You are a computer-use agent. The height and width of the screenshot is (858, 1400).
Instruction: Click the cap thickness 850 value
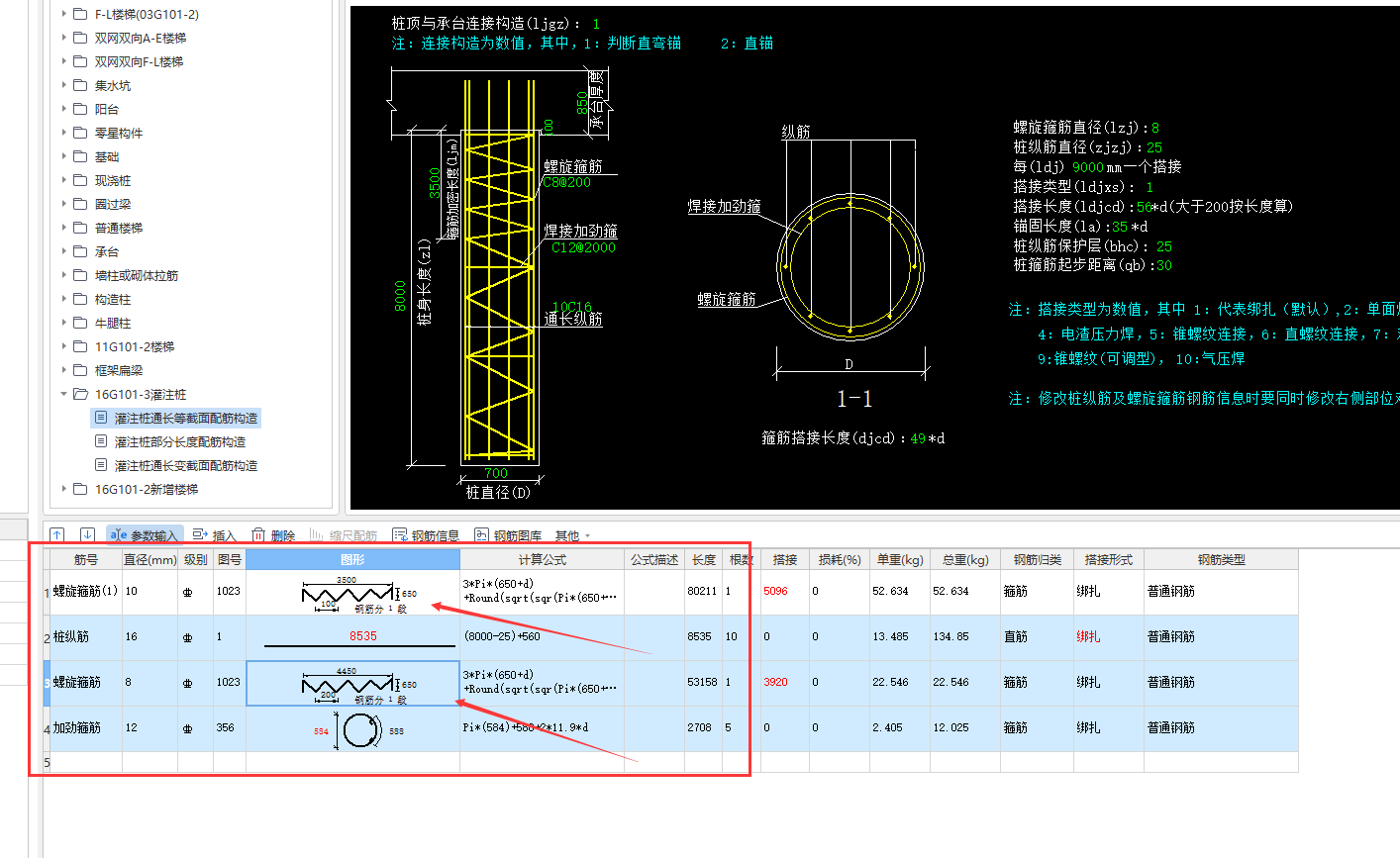582,105
